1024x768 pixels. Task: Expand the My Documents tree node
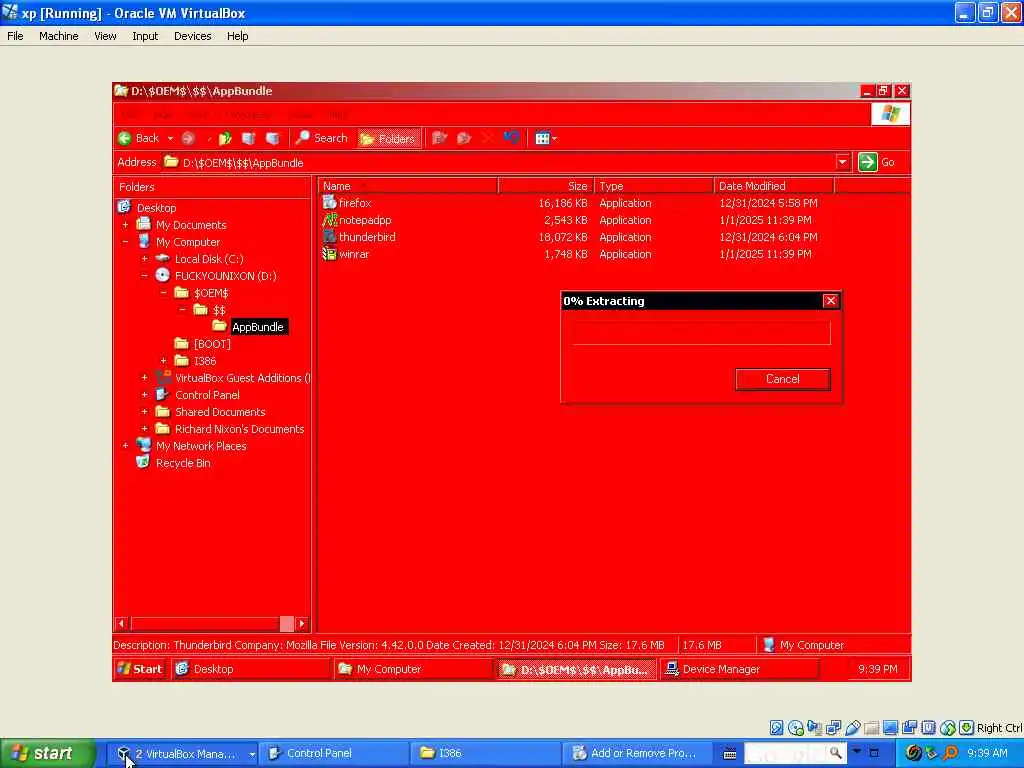[125, 225]
